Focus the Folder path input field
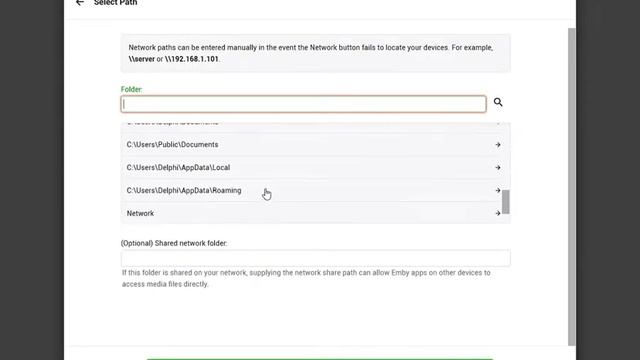This screenshot has width=640, height=360. (x=303, y=104)
